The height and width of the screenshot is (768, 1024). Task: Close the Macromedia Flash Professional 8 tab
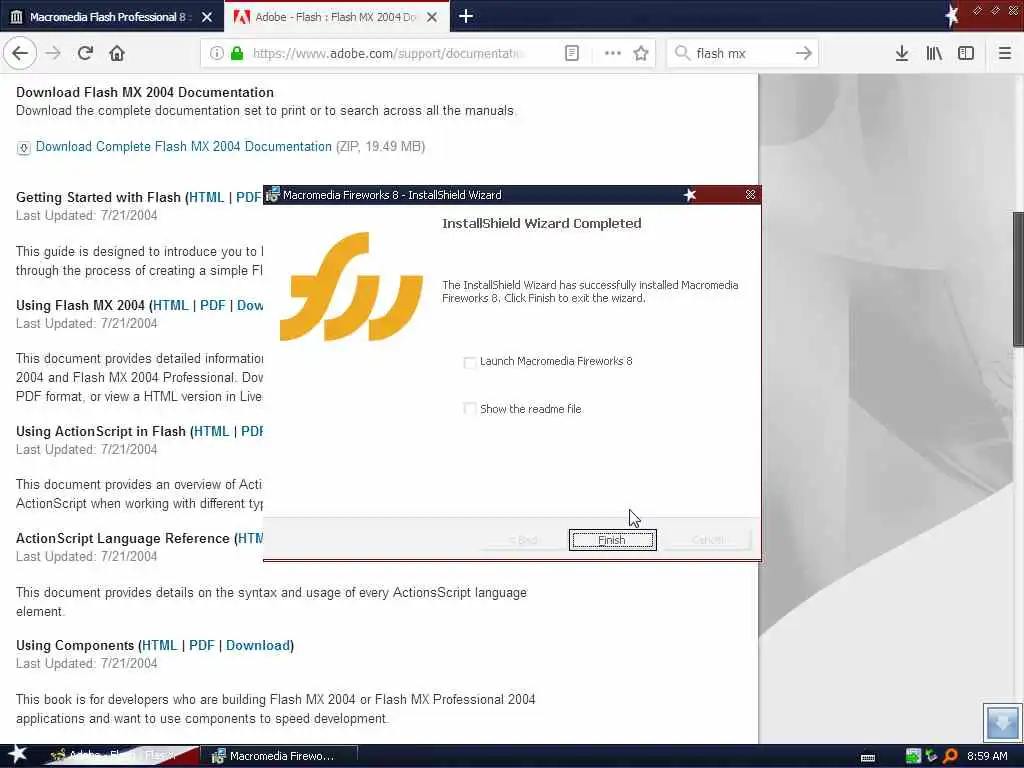(206, 17)
